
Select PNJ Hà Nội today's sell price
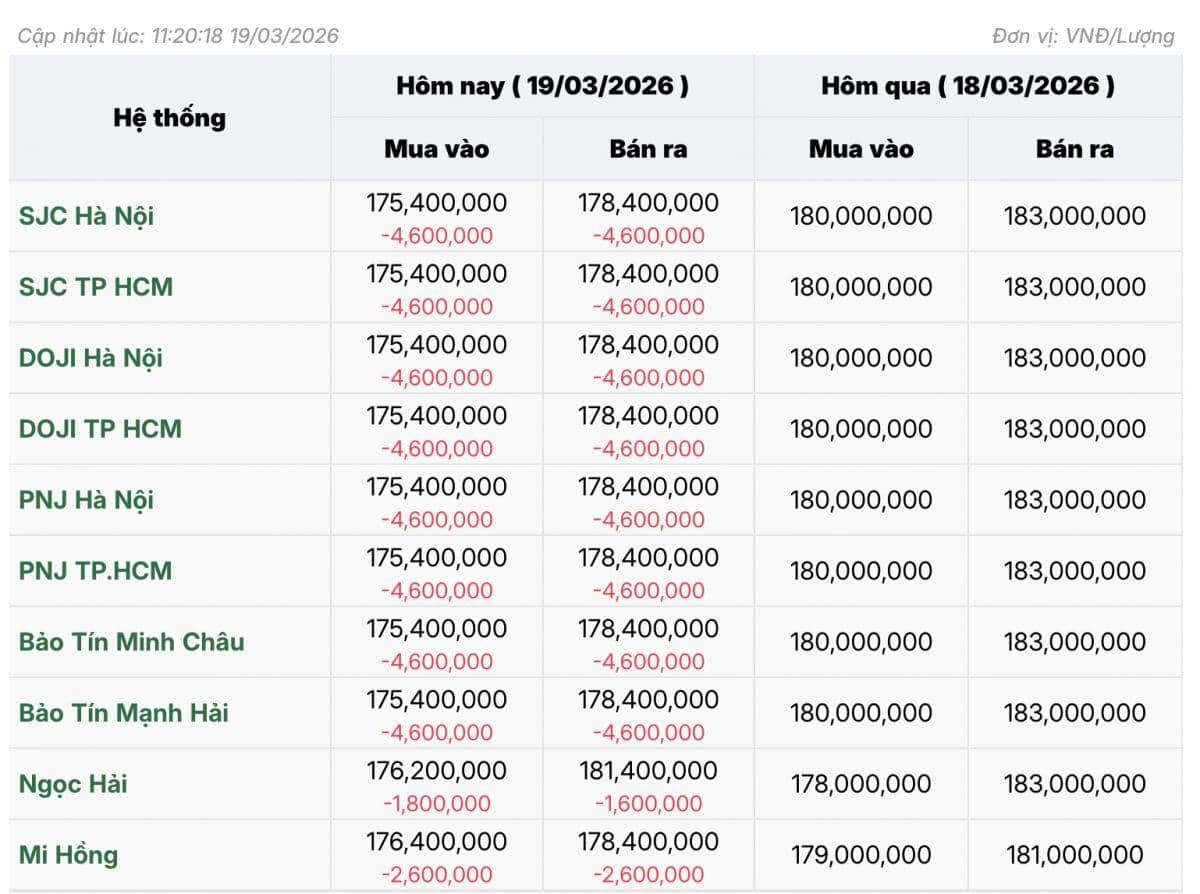coord(648,487)
